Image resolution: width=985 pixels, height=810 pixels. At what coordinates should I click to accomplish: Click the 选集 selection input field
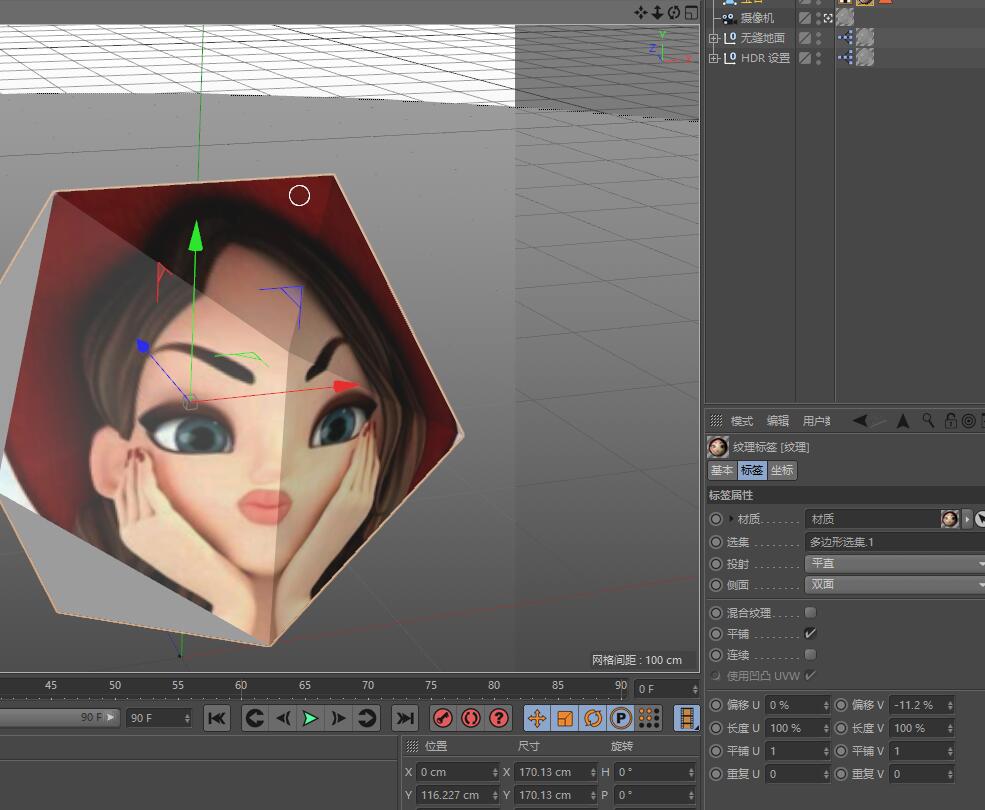[x=895, y=542]
